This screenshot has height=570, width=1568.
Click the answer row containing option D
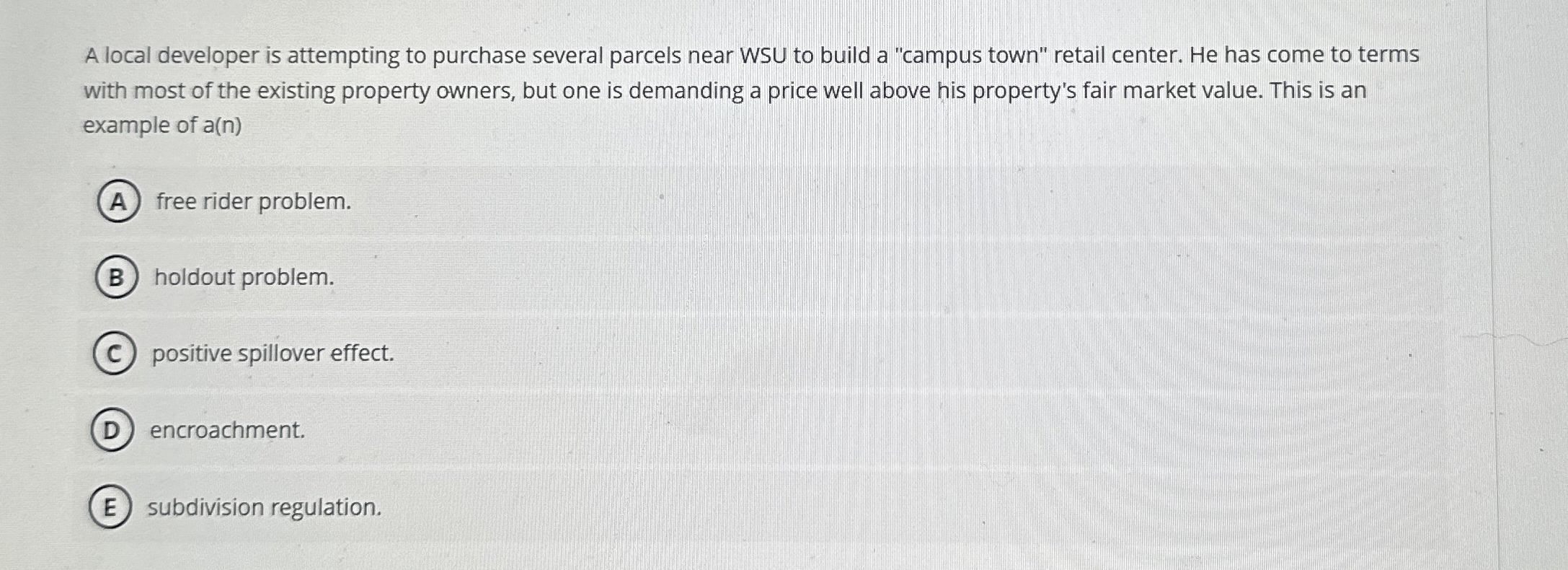coord(505,431)
